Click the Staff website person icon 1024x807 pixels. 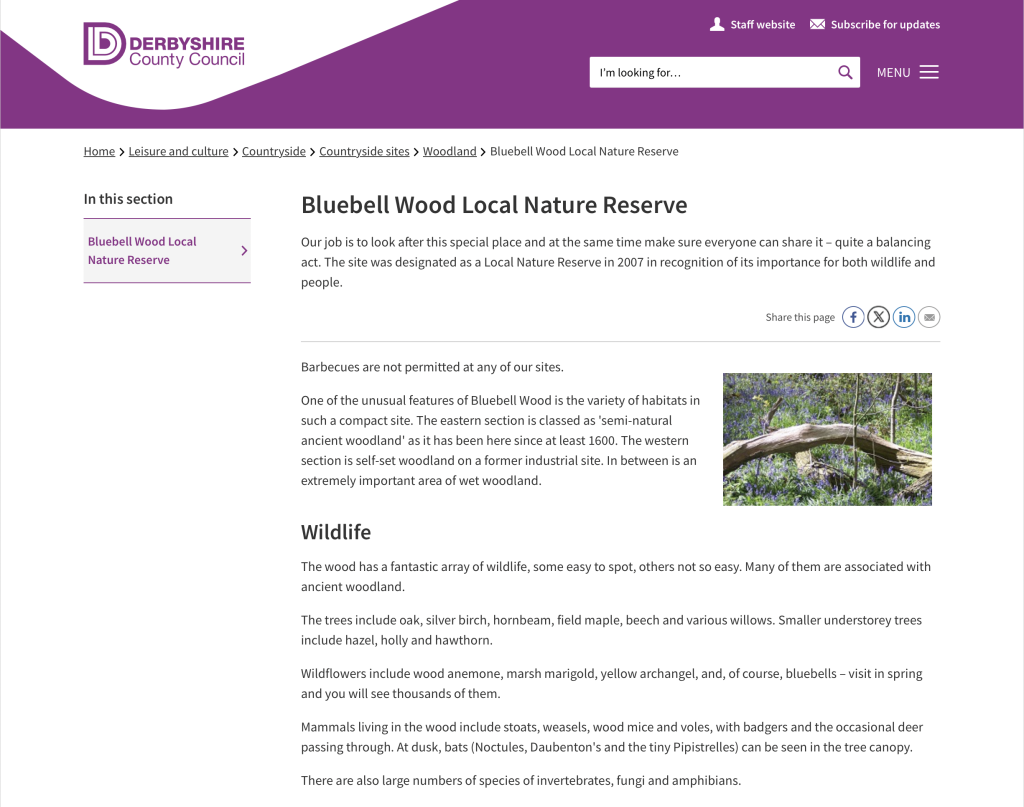click(716, 24)
